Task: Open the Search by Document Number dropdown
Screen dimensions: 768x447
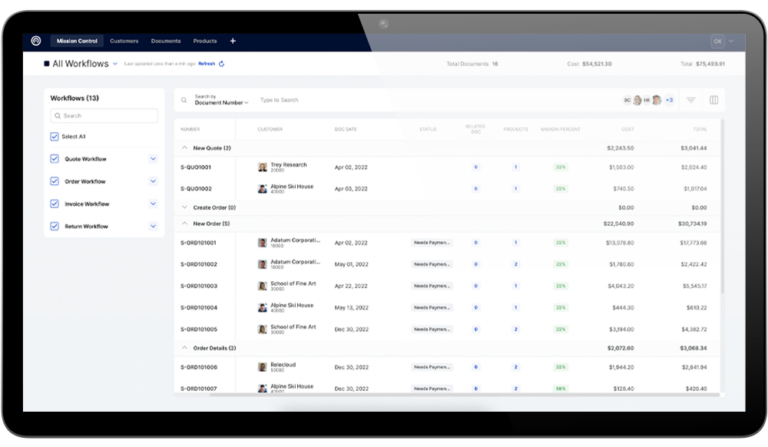Action: coord(221,100)
